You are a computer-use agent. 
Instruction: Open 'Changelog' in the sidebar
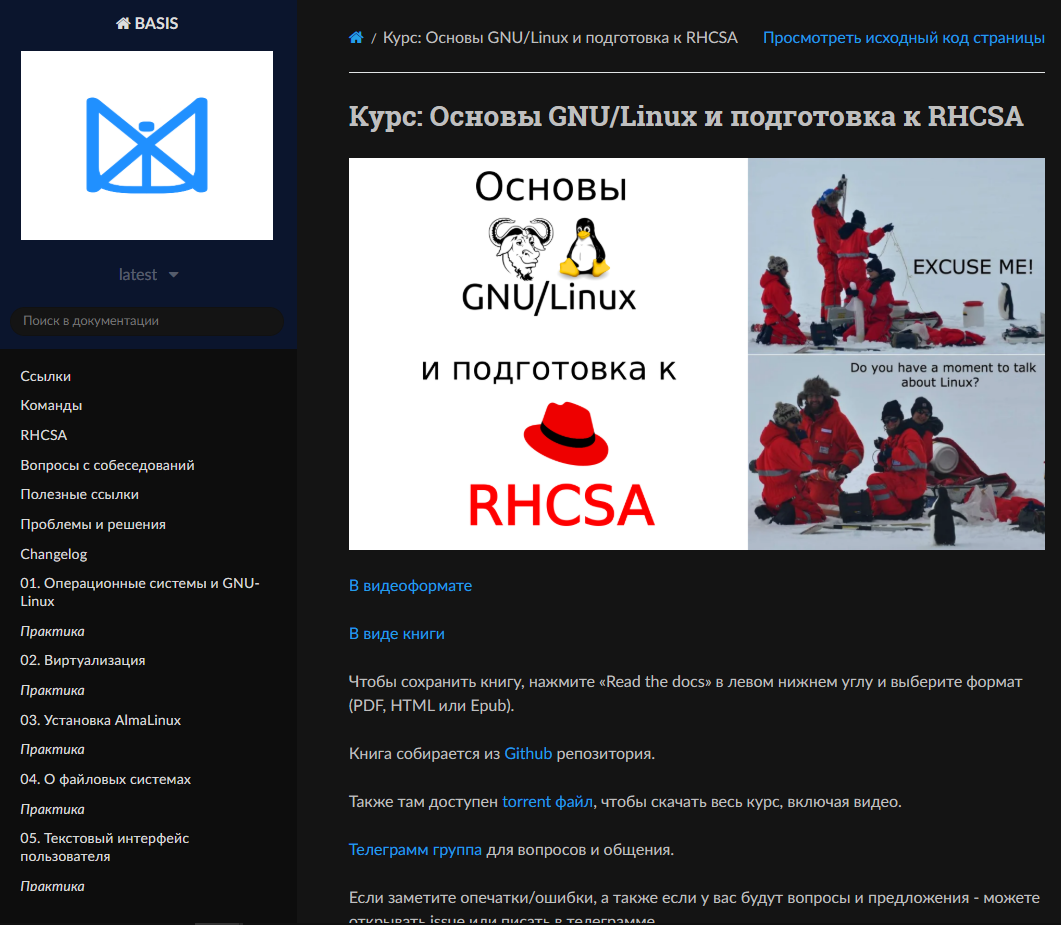coord(54,554)
